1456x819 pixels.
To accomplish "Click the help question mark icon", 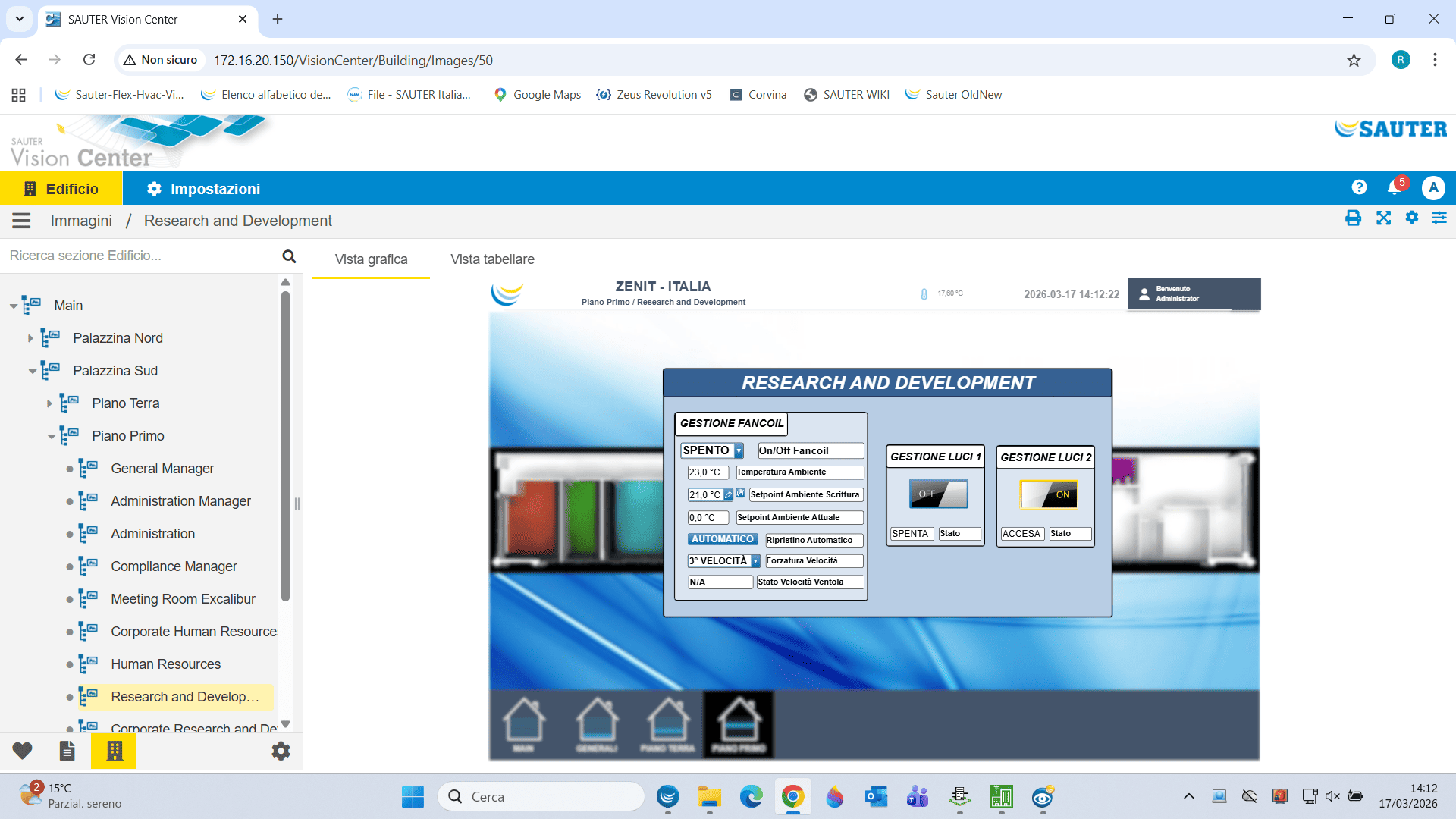I will [x=1359, y=187].
